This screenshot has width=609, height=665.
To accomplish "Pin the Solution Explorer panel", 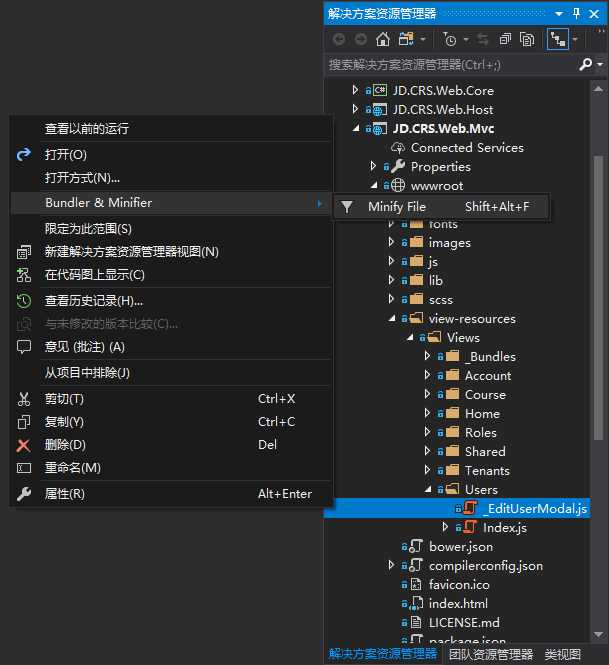I will (x=576, y=14).
